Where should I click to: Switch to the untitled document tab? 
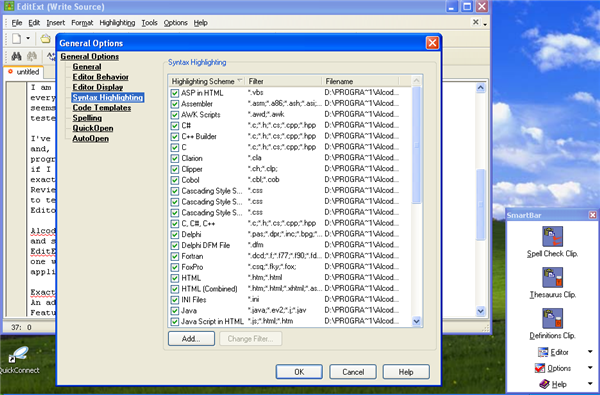tap(24, 72)
